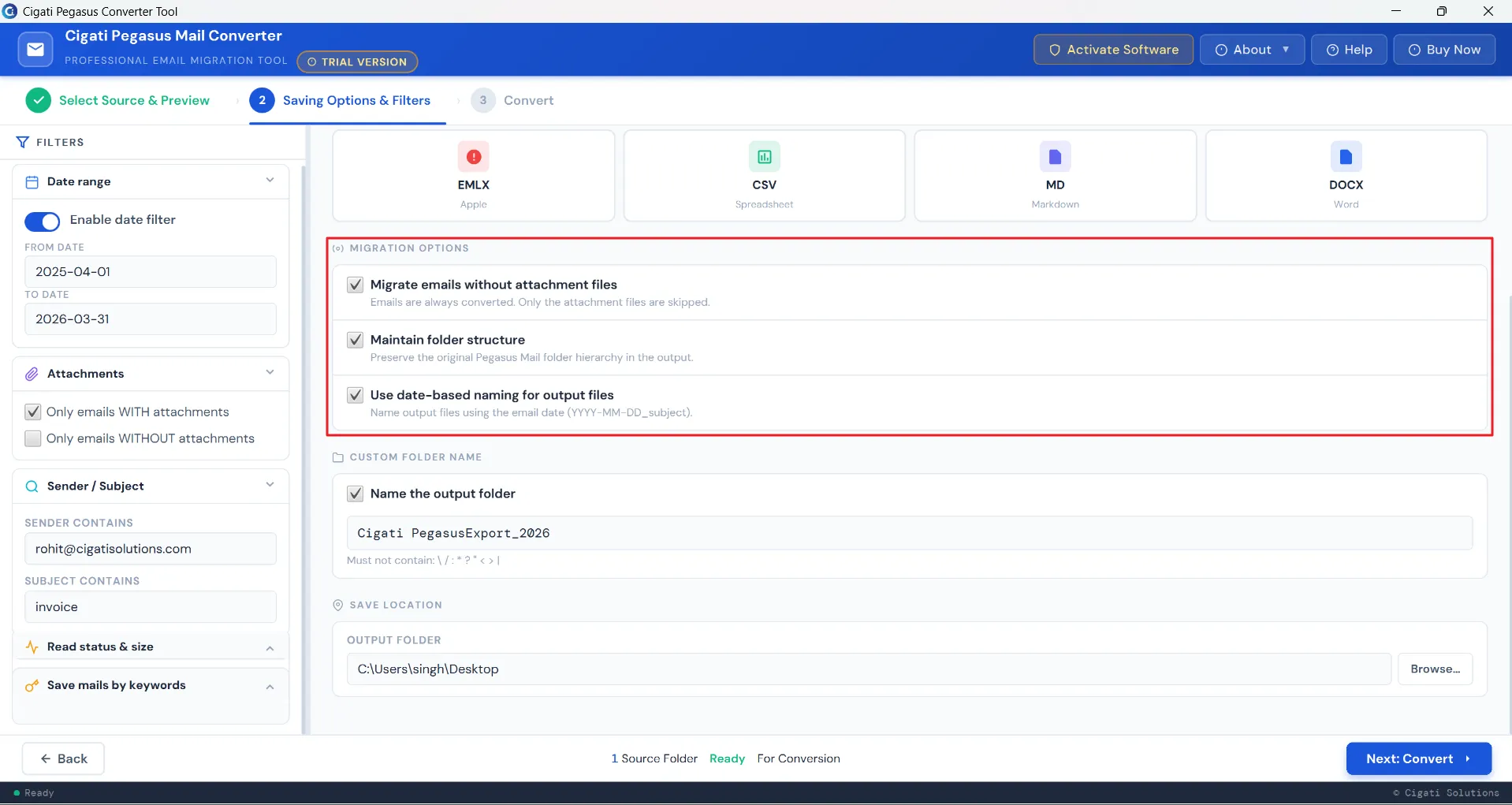
Task: Toggle the Enable date filter switch
Action: click(x=43, y=222)
